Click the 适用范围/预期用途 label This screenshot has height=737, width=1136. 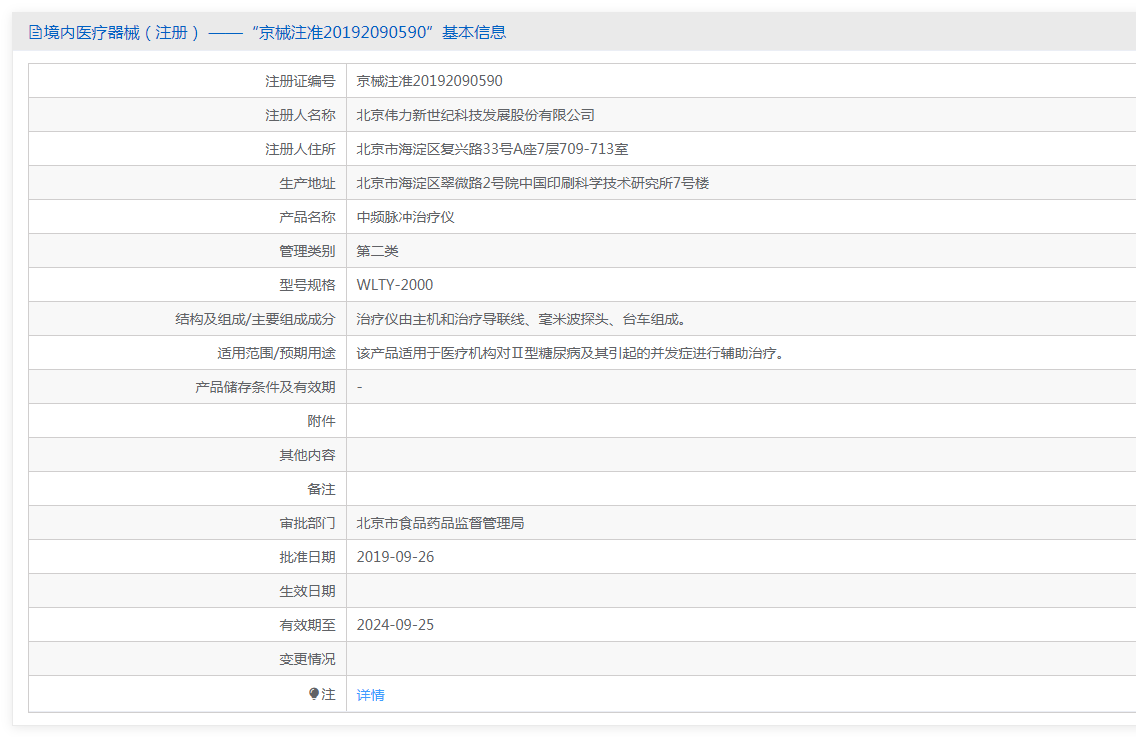(x=276, y=354)
